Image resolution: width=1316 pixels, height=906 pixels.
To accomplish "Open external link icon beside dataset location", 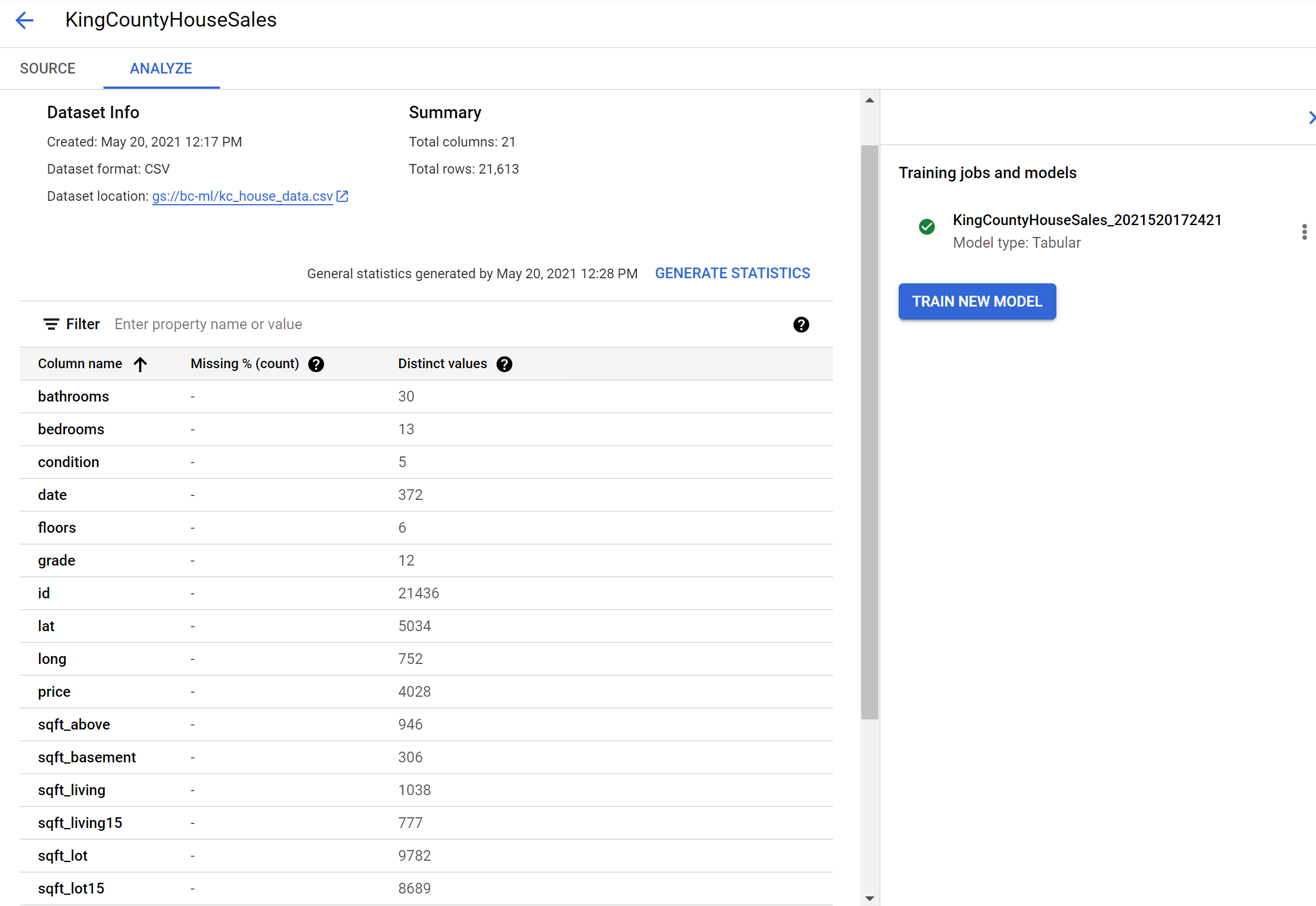I will (342, 196).
